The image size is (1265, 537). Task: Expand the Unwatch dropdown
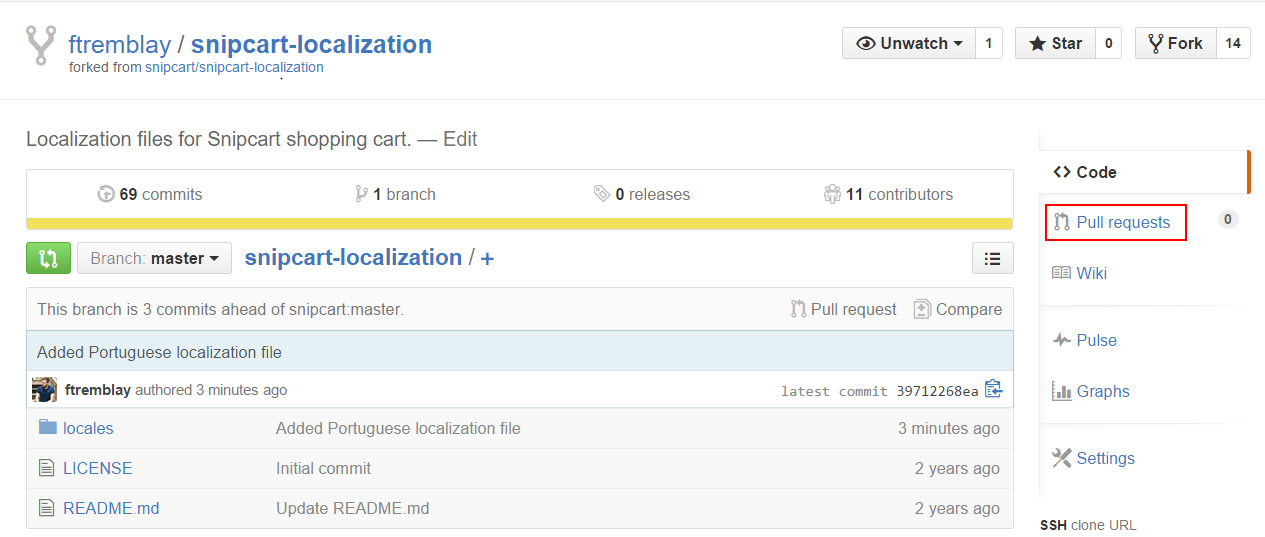(x=909, y=43)
